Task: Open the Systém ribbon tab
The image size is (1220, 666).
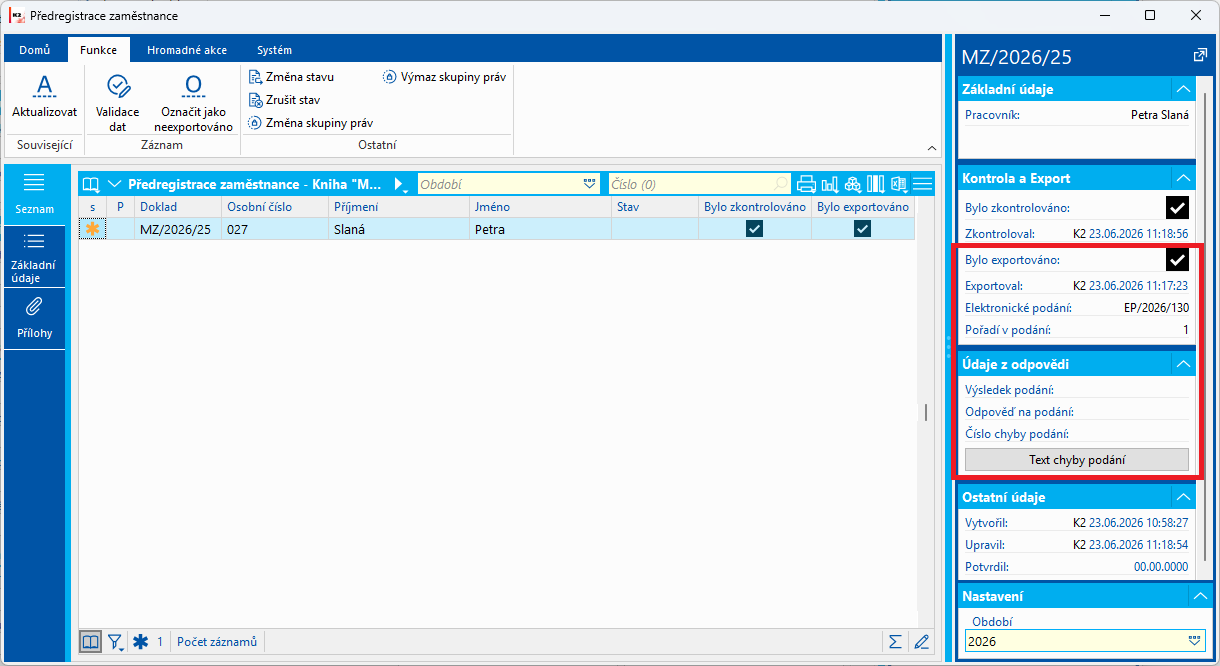Action: [x=274, y=50]
